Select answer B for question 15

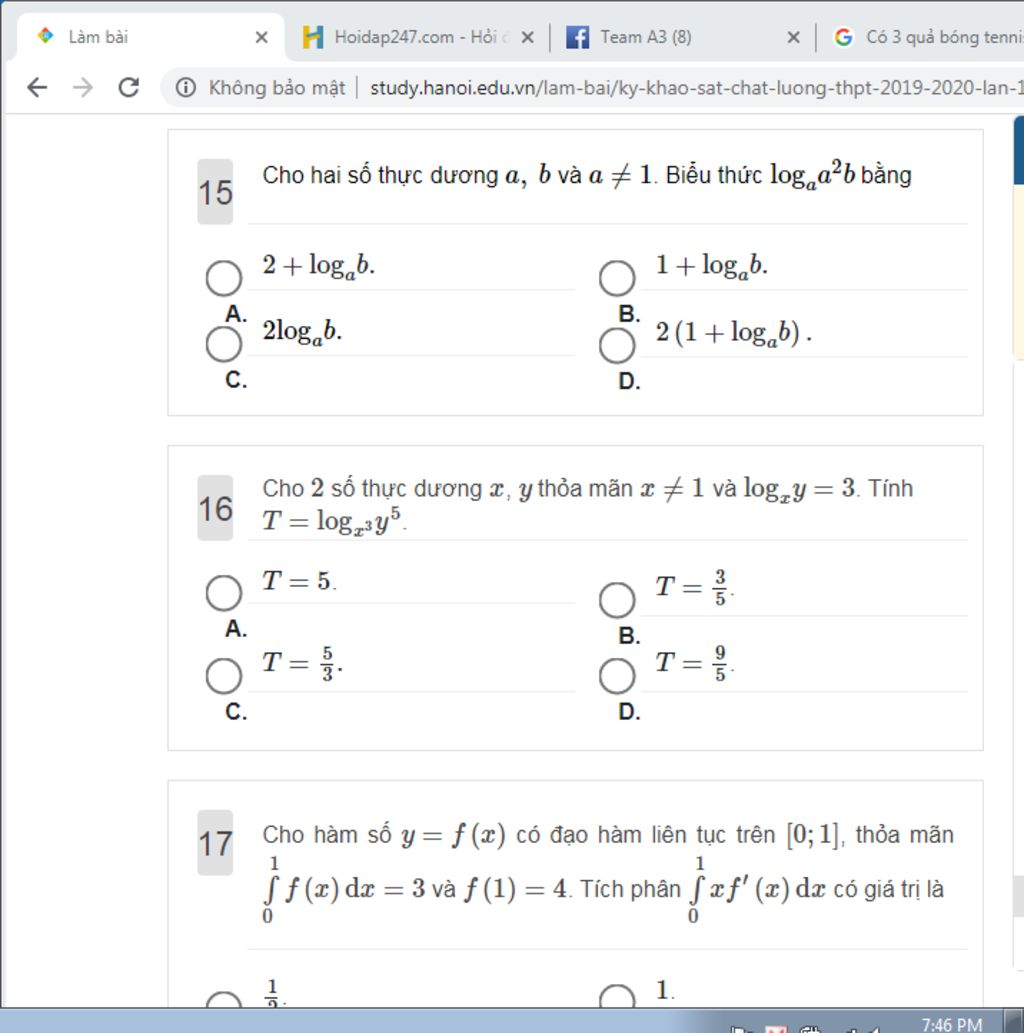(617, 277)
